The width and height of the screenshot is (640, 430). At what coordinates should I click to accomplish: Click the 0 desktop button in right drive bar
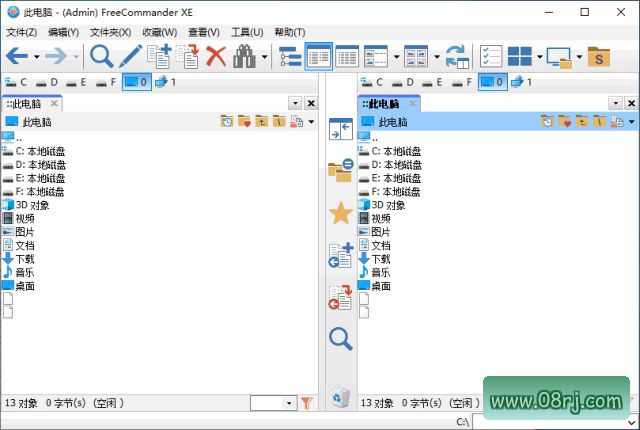tap(493, 82)
